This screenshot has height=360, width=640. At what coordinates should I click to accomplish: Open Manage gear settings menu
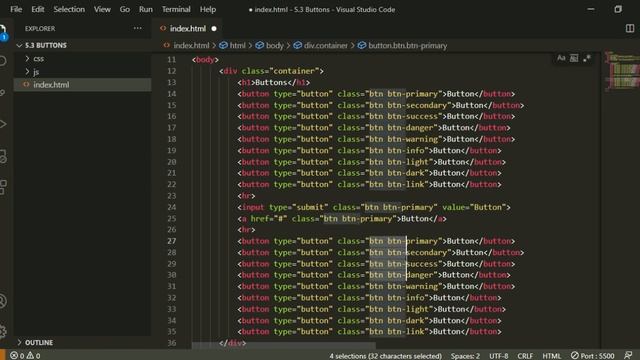pyautogui.click(x=2, y=331)
